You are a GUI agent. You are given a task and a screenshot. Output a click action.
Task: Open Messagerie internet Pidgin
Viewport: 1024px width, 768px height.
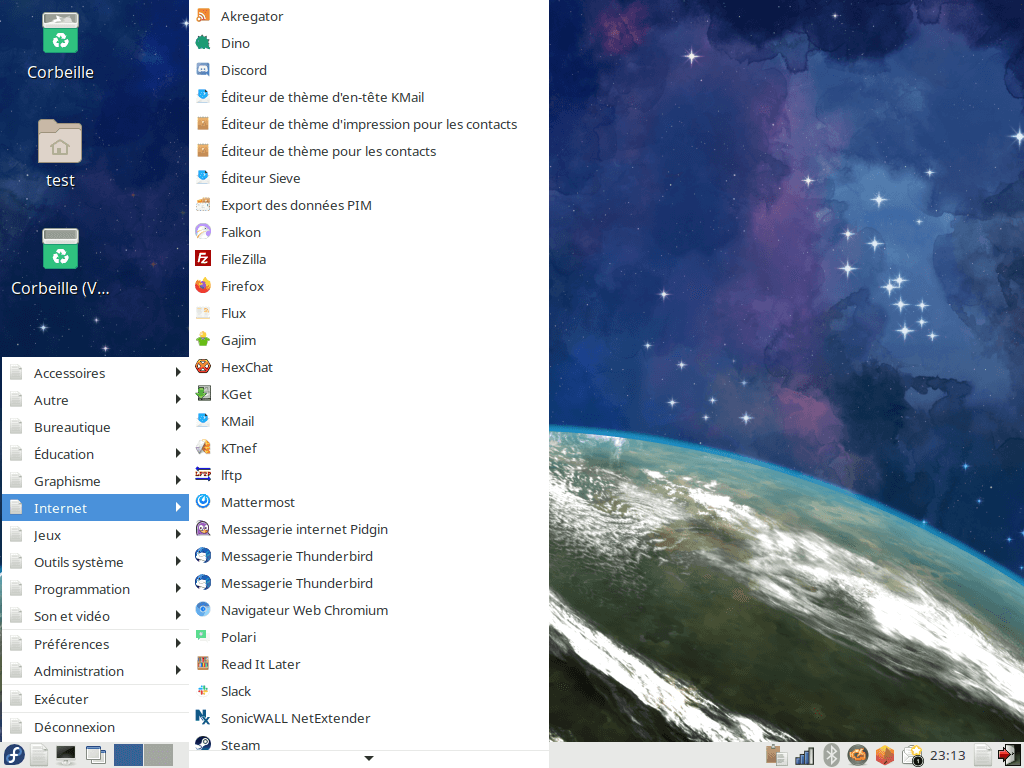368,529
